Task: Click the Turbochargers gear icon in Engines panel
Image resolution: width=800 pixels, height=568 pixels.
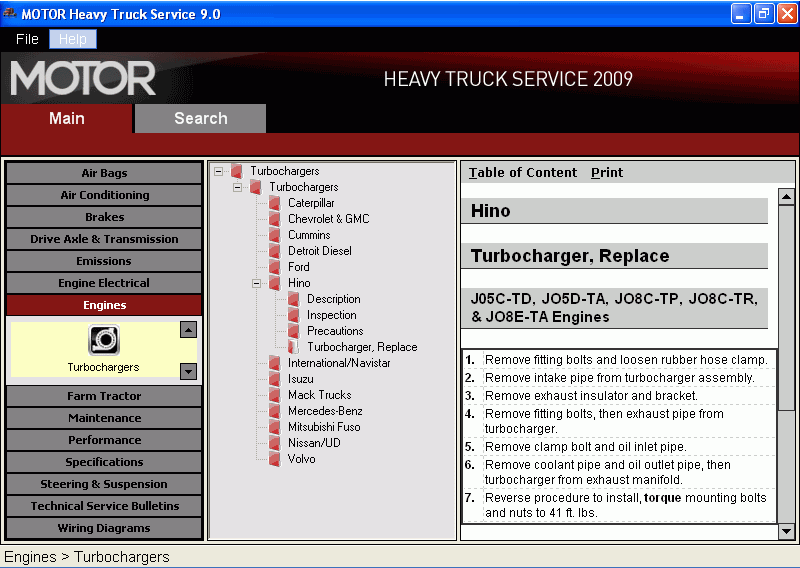Action: click(x=104, y=340)
